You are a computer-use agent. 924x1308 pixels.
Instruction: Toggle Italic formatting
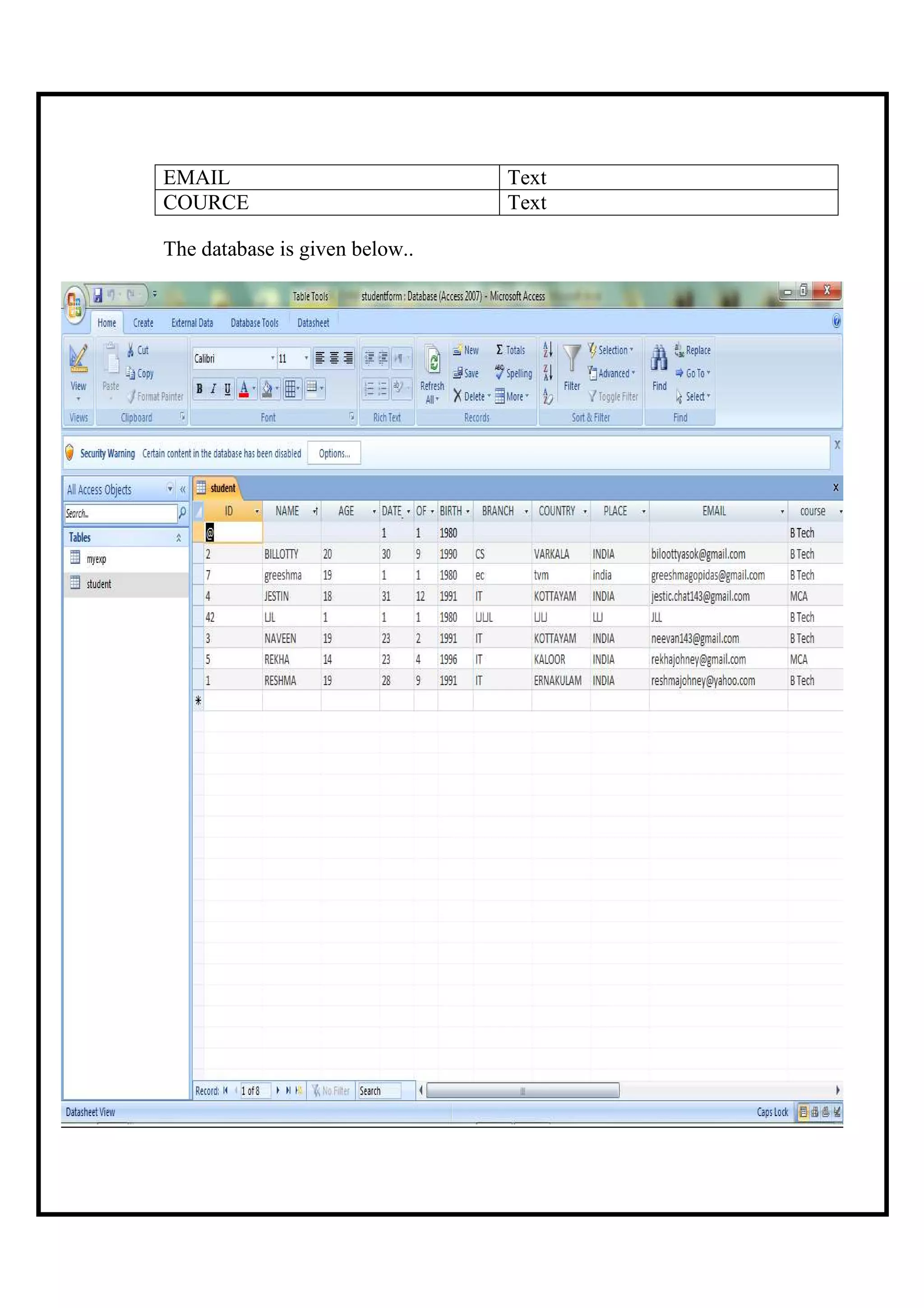(213, 389)
